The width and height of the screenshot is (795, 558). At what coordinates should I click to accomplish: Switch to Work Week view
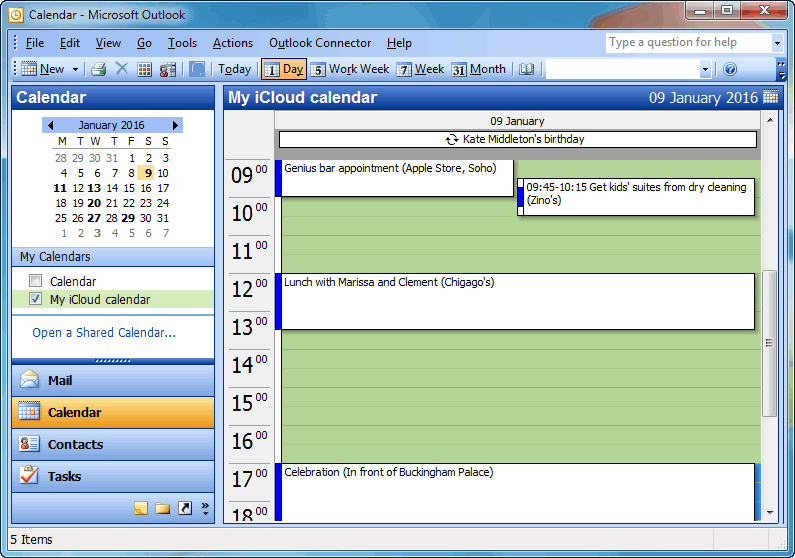tap(350, 69)
